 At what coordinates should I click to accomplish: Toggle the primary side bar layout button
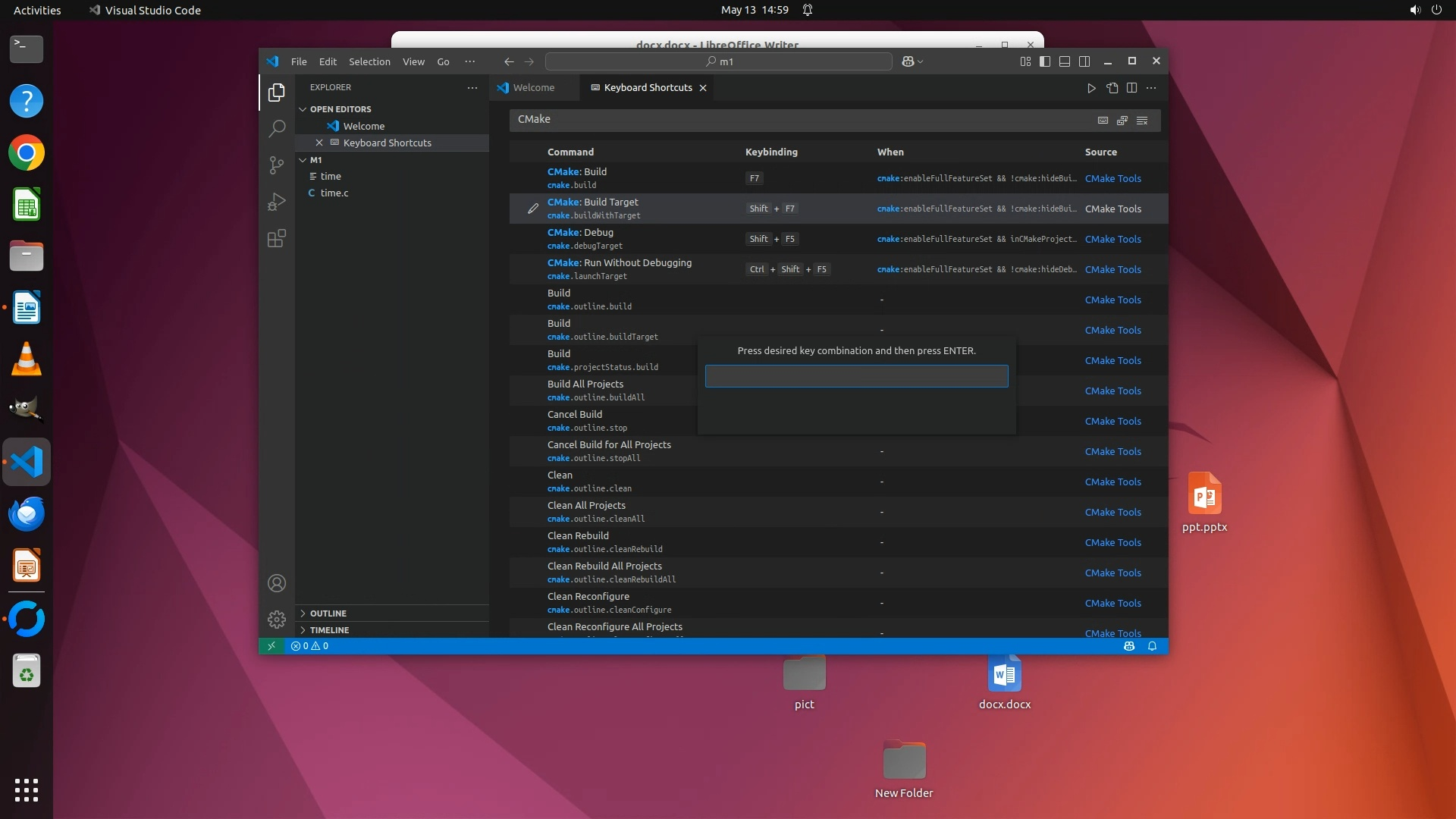[x=1045, y=62]
